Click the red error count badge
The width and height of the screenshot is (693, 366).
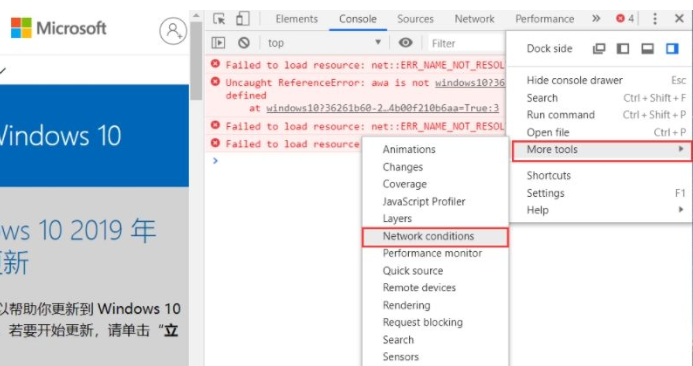pyautogui.click(x=625, y=19)
